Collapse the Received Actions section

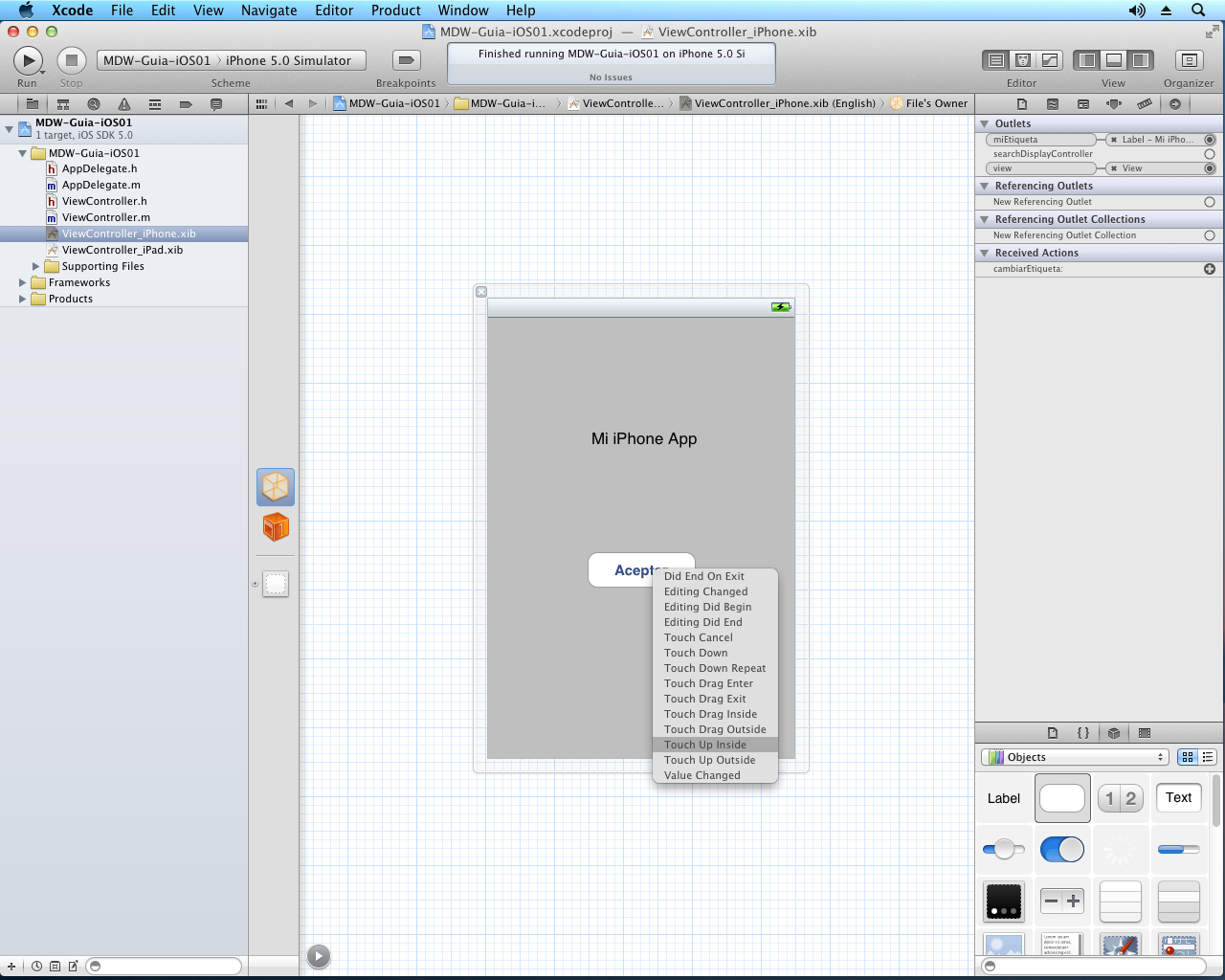point(984,253)
